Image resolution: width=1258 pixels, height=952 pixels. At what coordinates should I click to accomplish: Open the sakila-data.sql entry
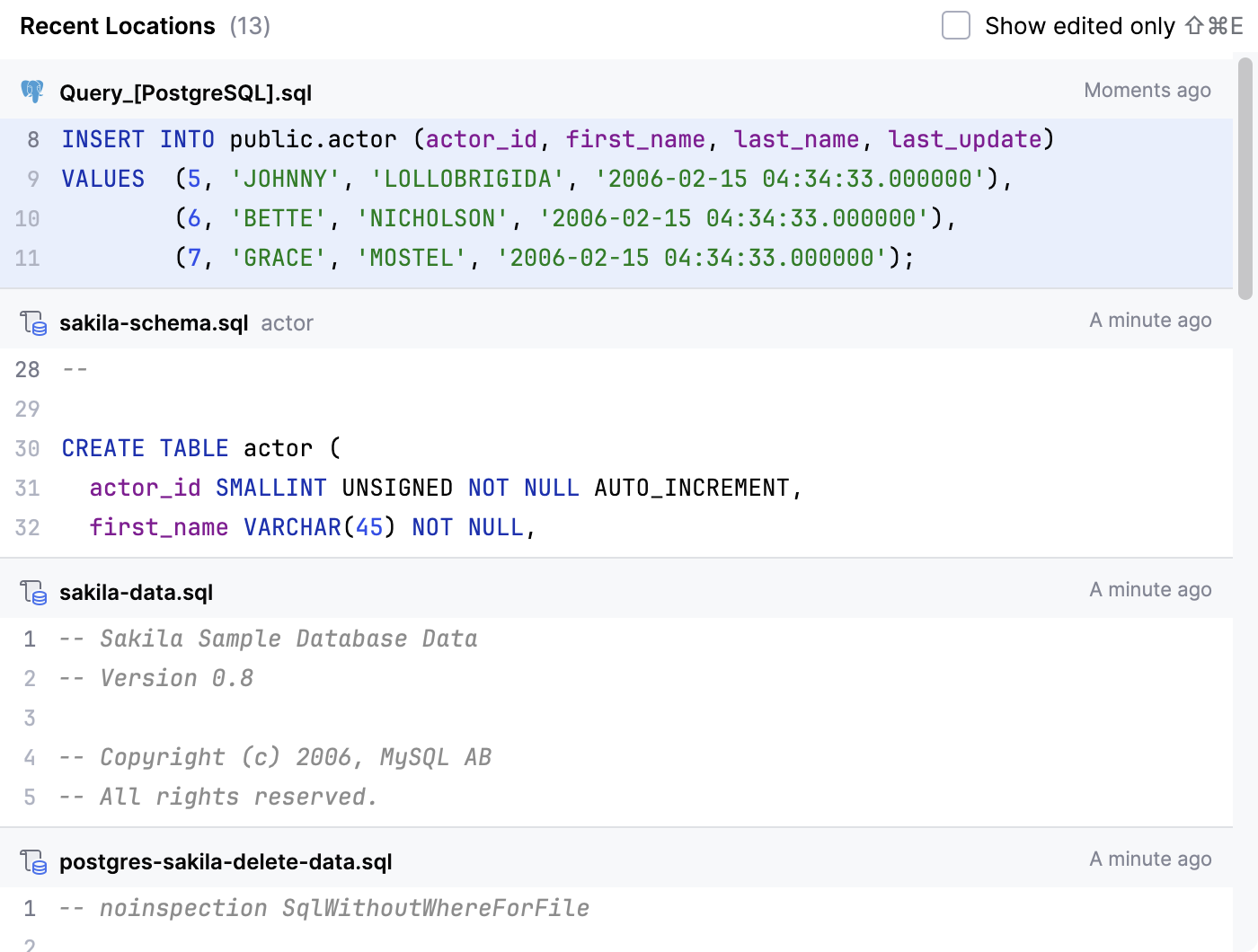click(x=137, y=593)
